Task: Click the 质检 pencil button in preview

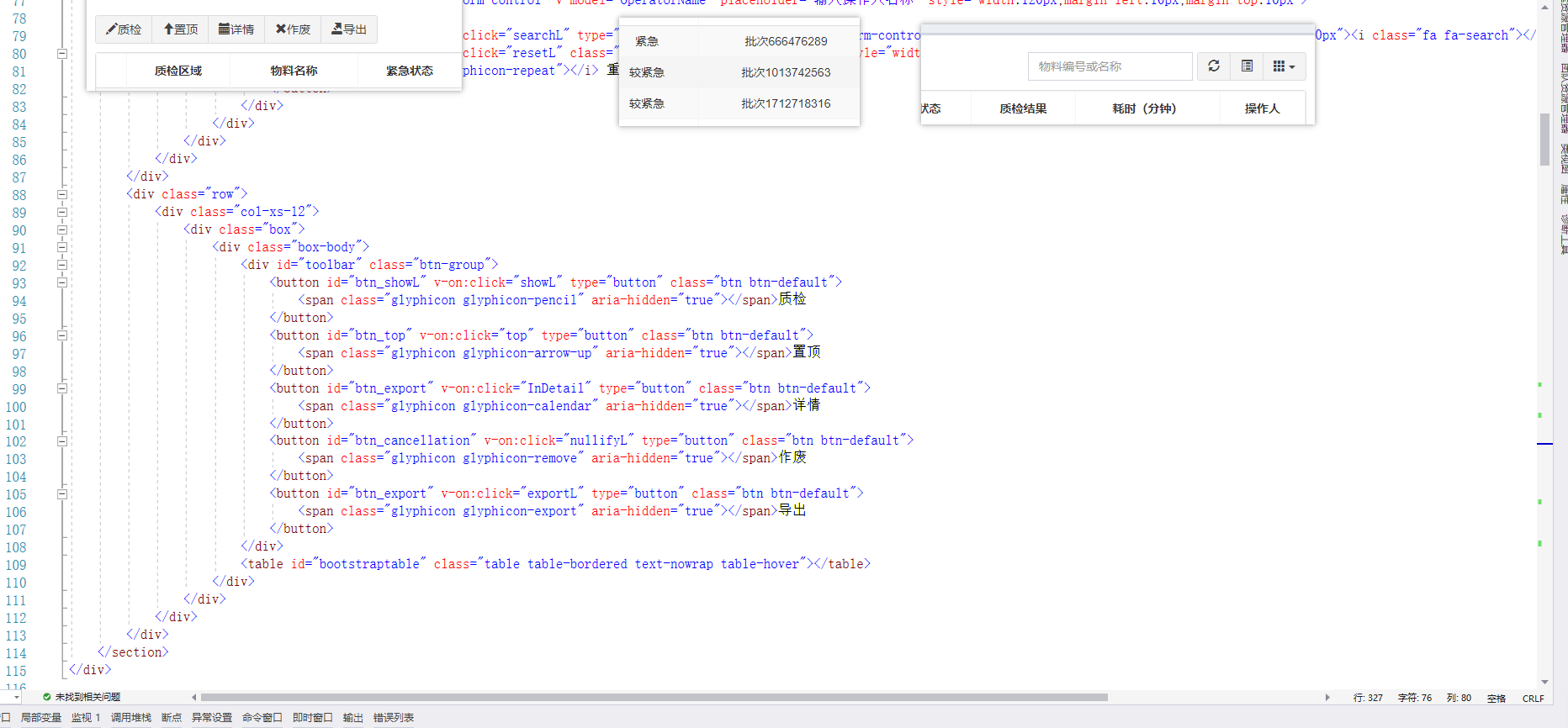Action: [x=124, y=29]
